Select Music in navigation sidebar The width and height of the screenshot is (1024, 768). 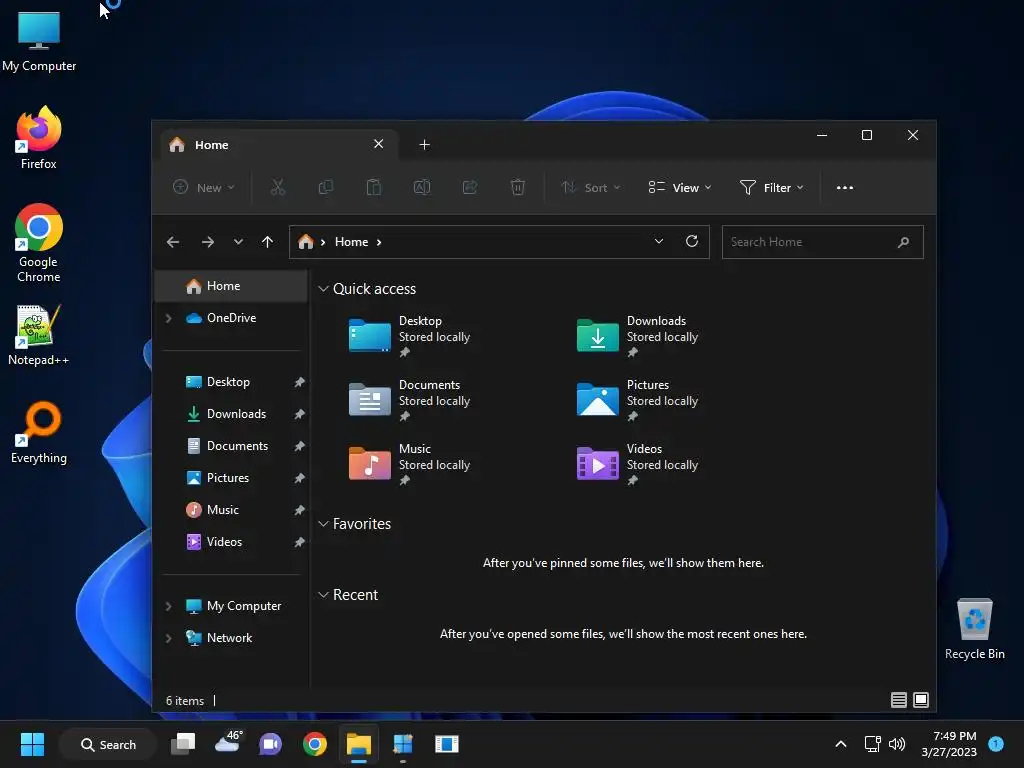coord(231,510)
